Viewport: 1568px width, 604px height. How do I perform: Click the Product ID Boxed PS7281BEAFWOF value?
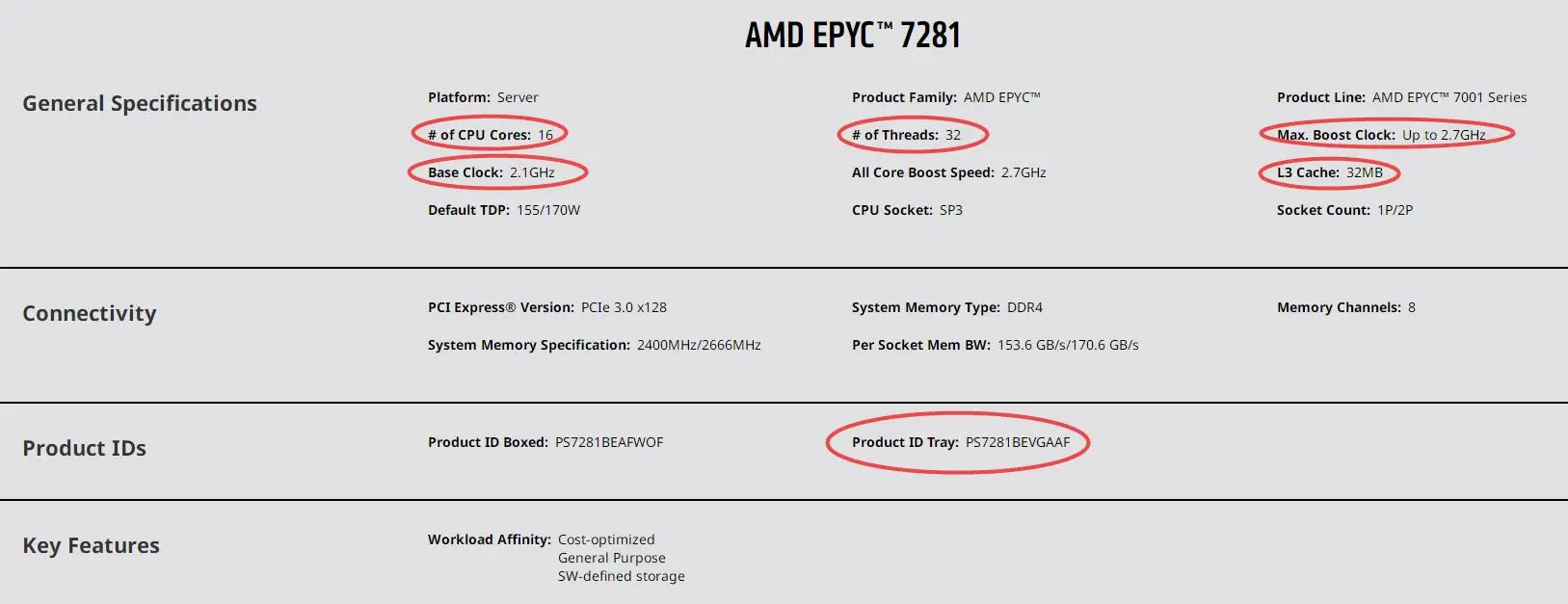coord(609,442)
